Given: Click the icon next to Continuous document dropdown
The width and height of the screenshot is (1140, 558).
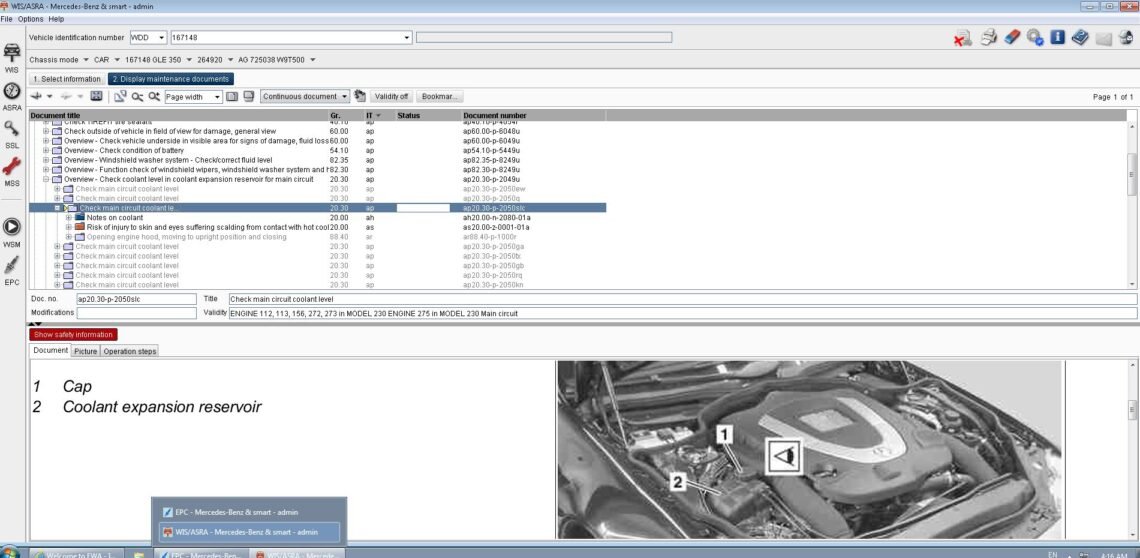Looking at the screenshot, I should [359, 96].
